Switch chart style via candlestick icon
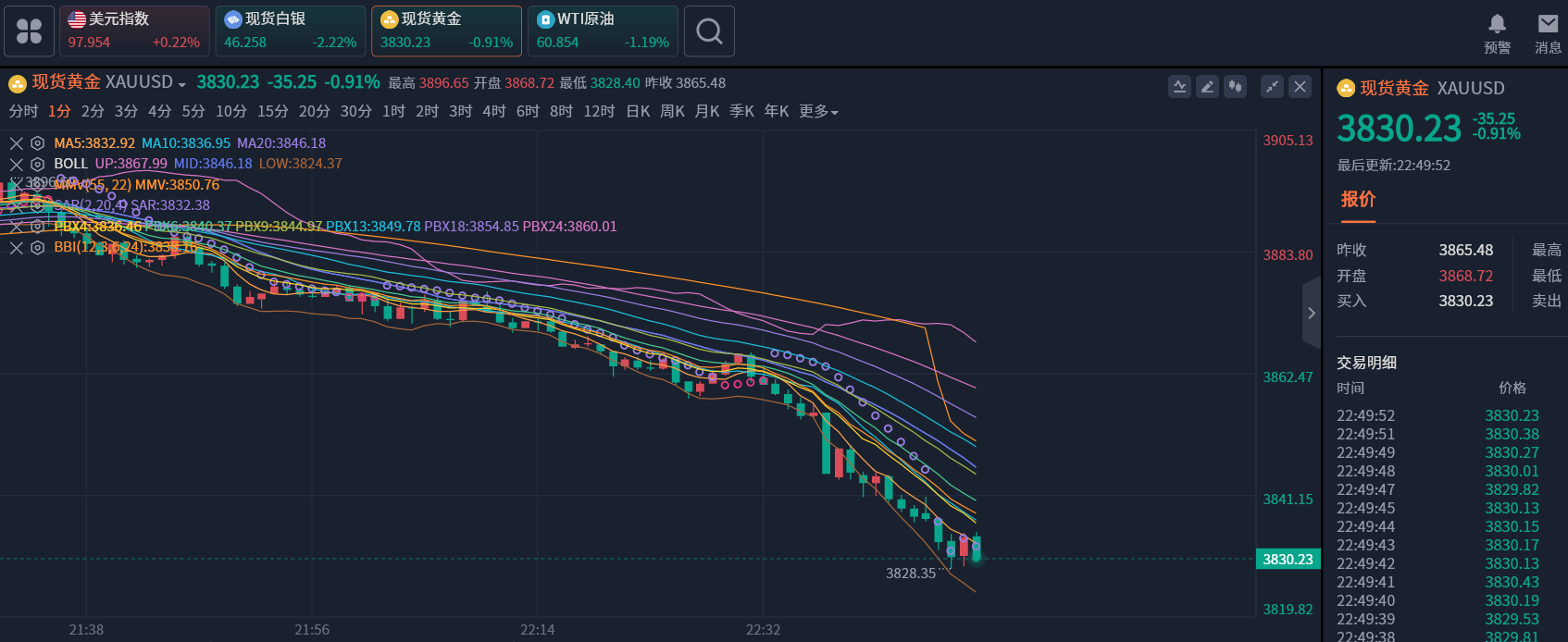The image size is (1568, 642). 1235,87
